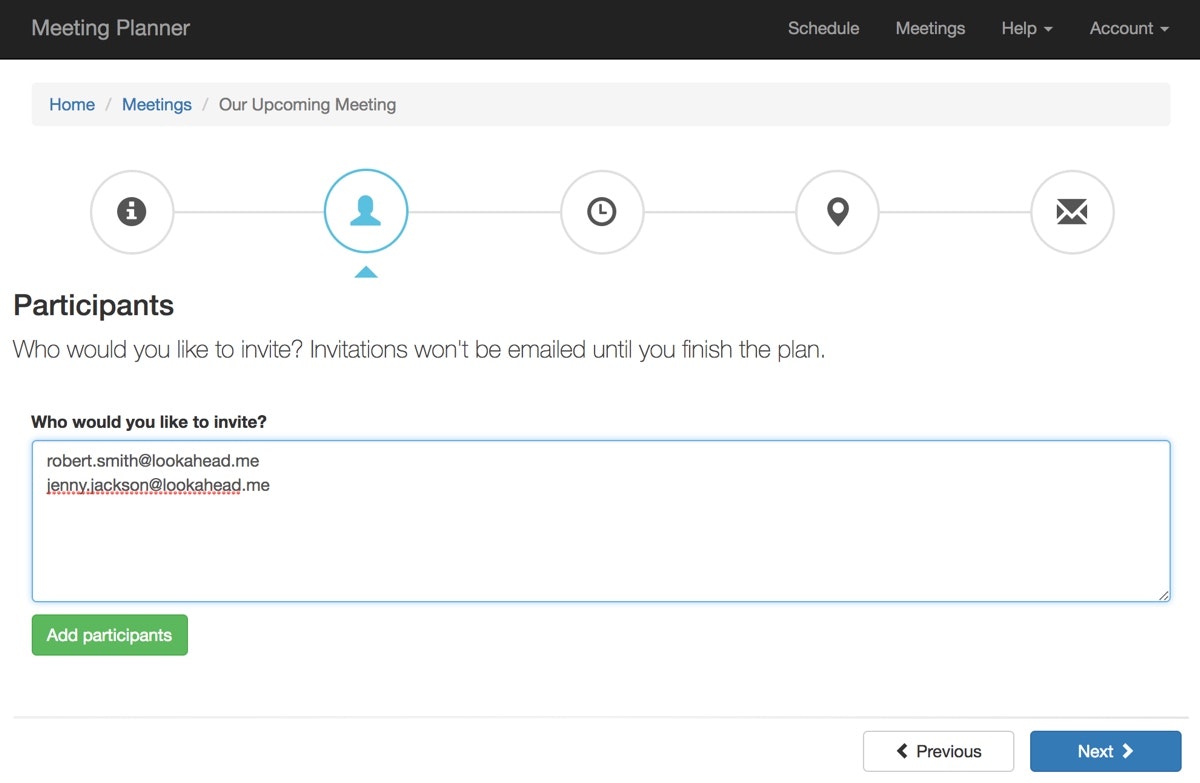Open the Info step icon
Screen dimensions: 1200x783
tap(132, 211)
